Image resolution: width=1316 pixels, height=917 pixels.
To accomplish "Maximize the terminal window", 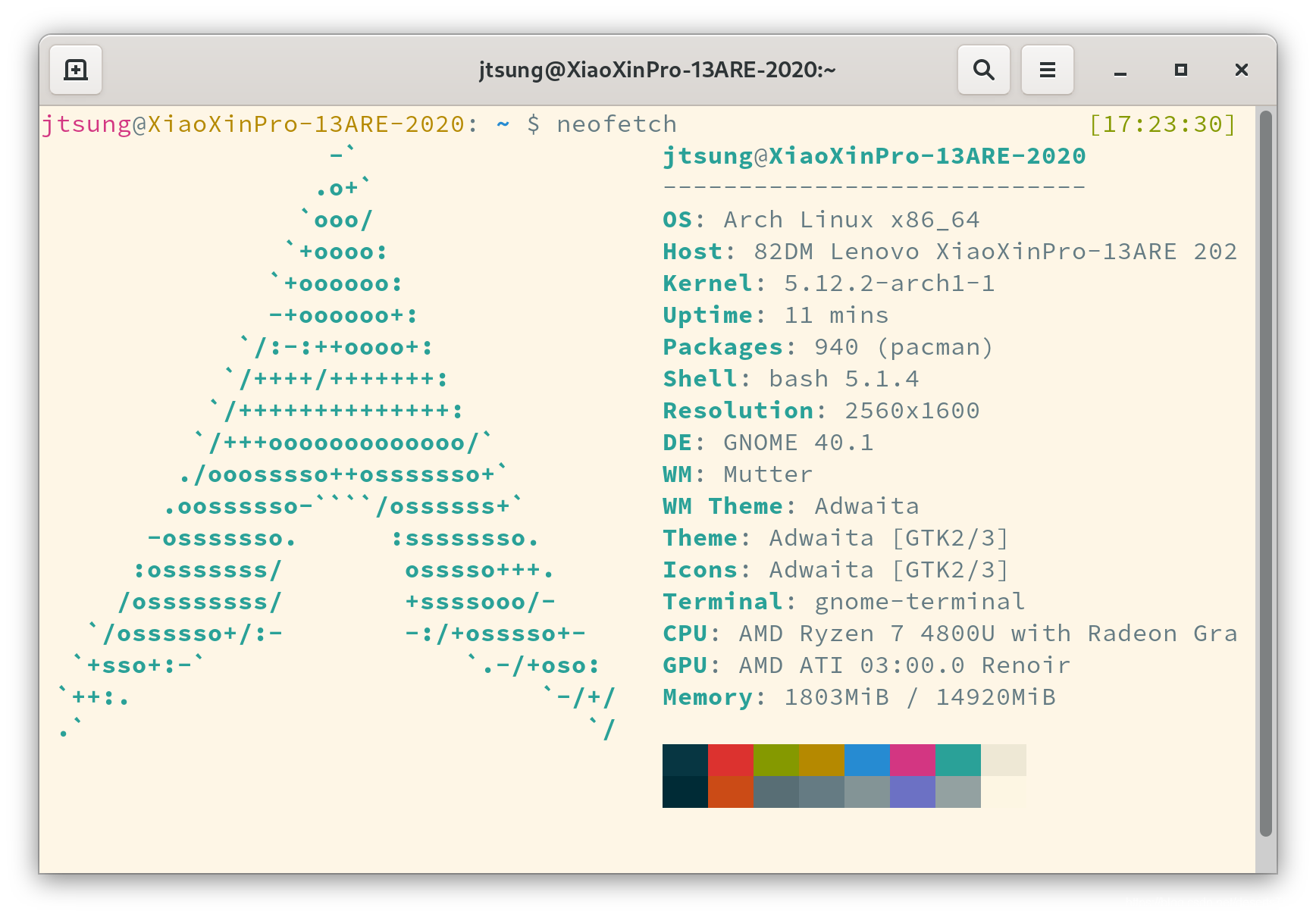I will click(1180, 70).
